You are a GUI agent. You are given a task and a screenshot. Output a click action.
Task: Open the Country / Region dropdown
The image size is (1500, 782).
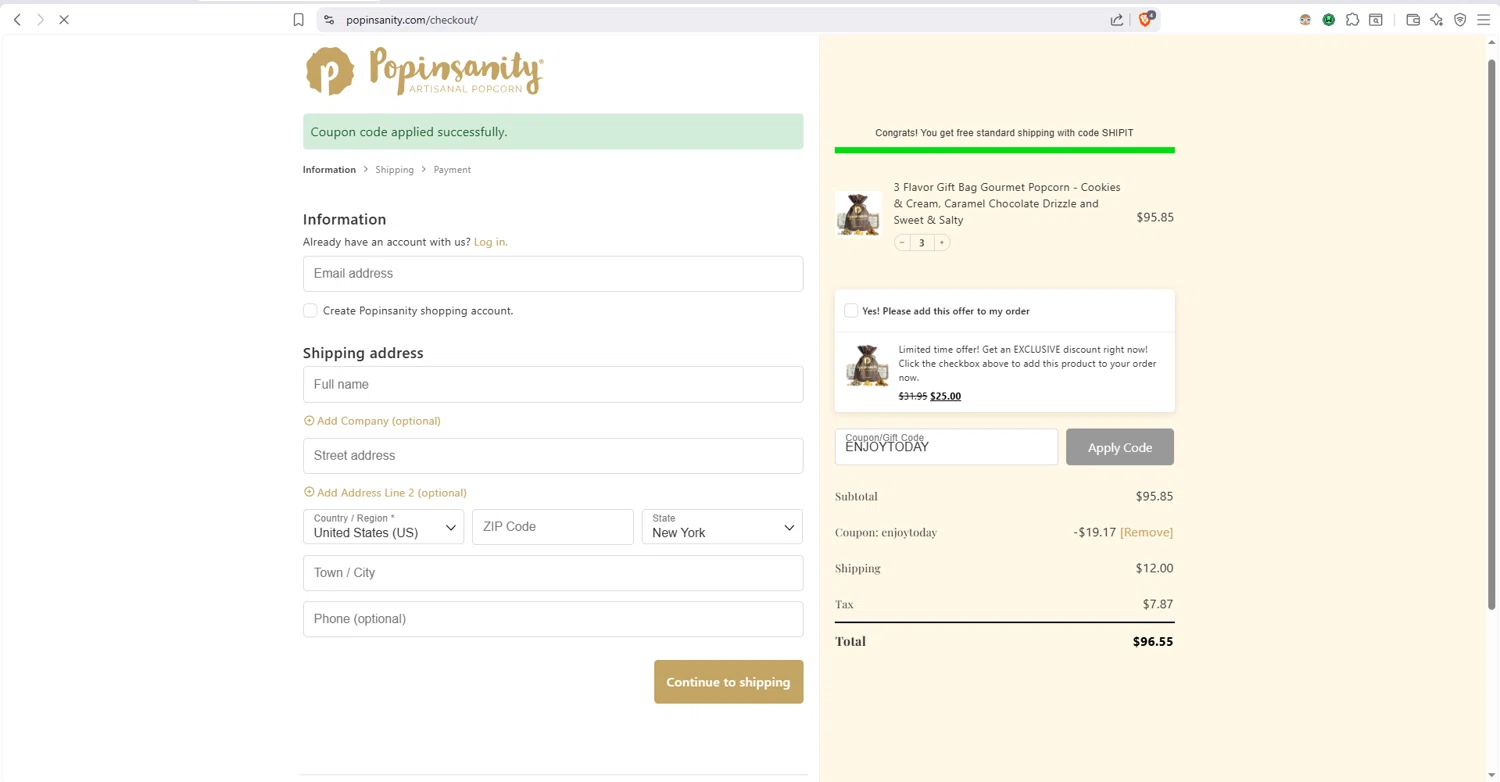tap(383, 527)
